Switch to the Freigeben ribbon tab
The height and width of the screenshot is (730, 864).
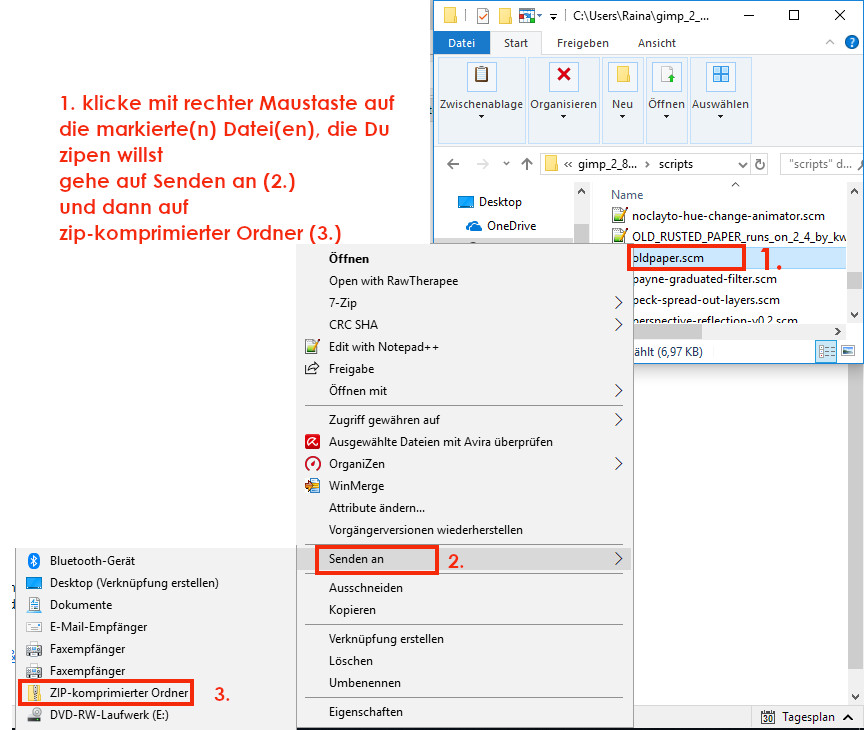(x=582, y=43)
